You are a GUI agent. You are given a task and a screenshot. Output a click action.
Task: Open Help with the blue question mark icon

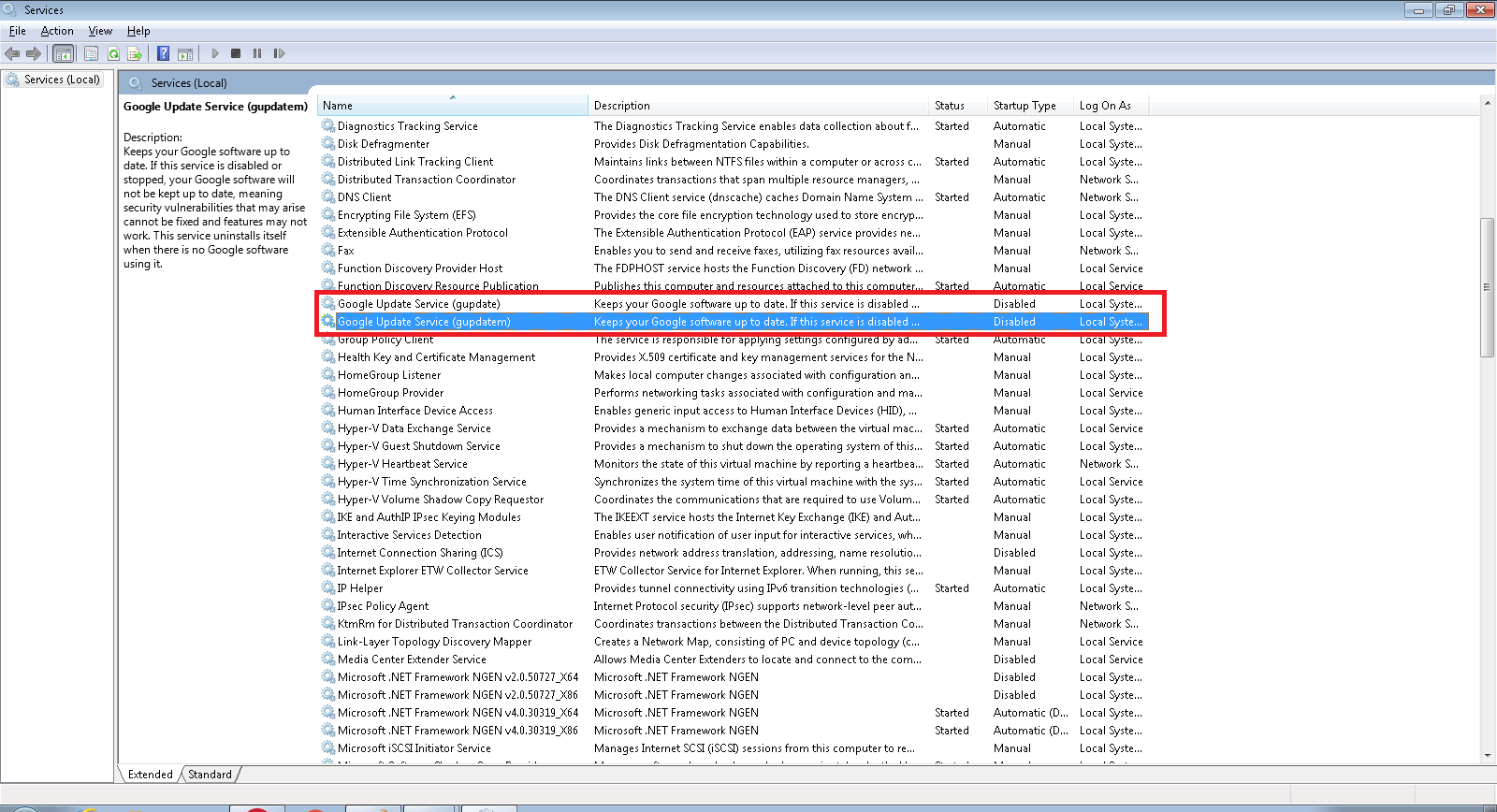pyautogui.click(x=163, y=53)
